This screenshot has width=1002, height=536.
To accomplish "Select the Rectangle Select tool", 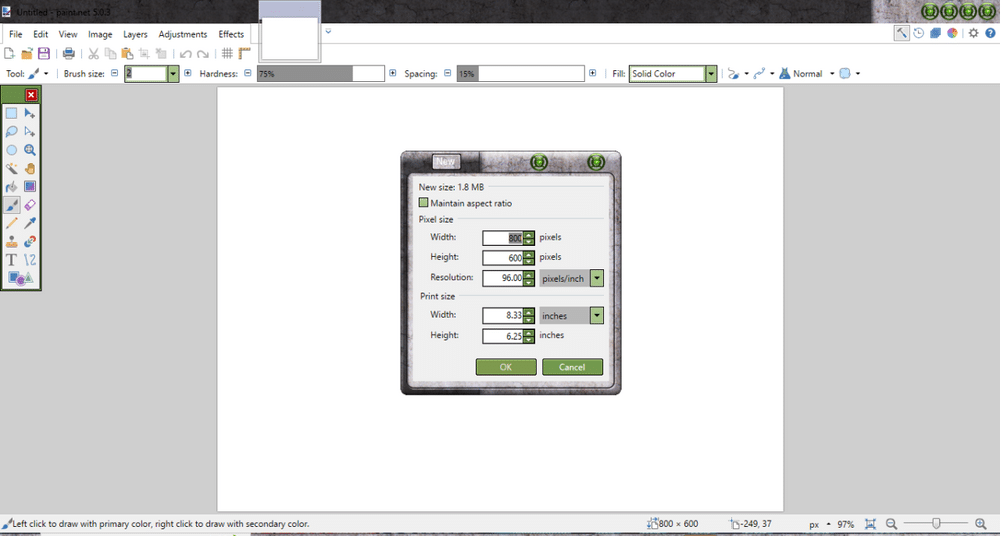I will click(x=12, y=114).
